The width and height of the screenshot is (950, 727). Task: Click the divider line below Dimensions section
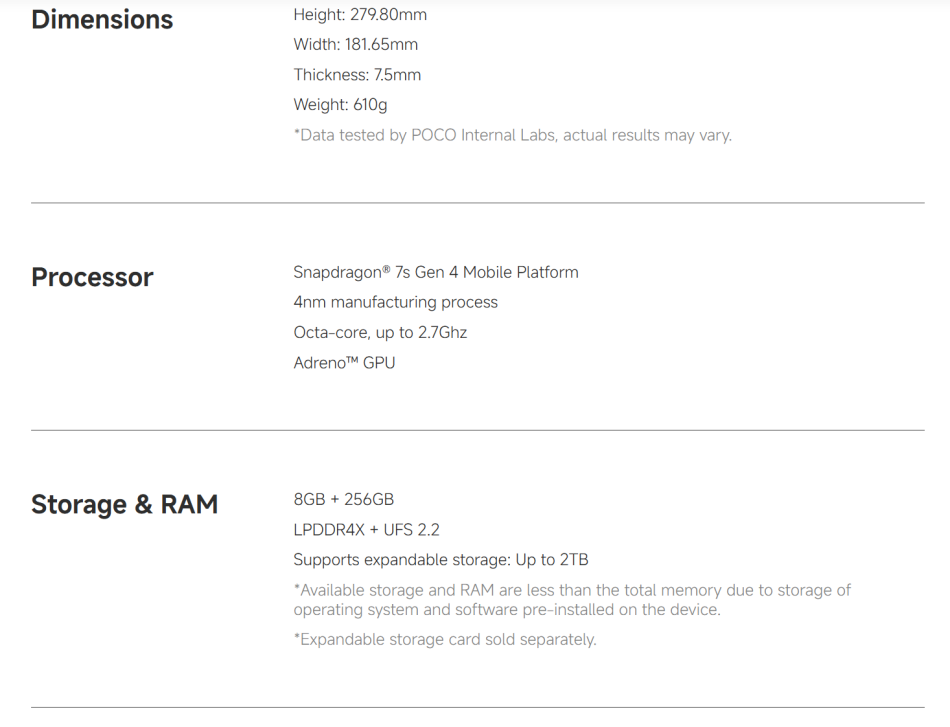[477, 203]
